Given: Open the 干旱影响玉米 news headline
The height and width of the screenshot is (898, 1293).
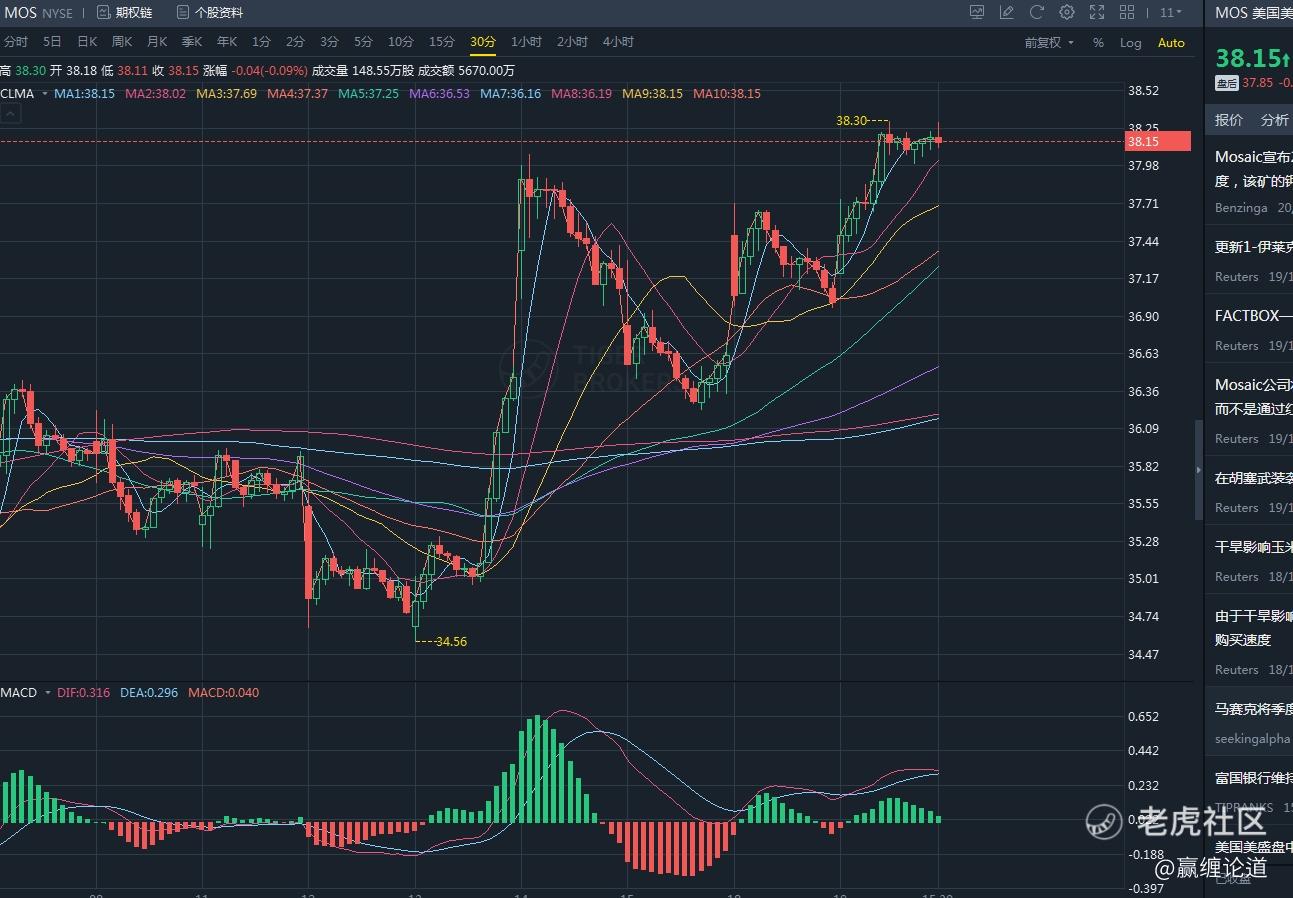Looking at the screenshot, I should pyautogui.click(x=1254, y=546).
